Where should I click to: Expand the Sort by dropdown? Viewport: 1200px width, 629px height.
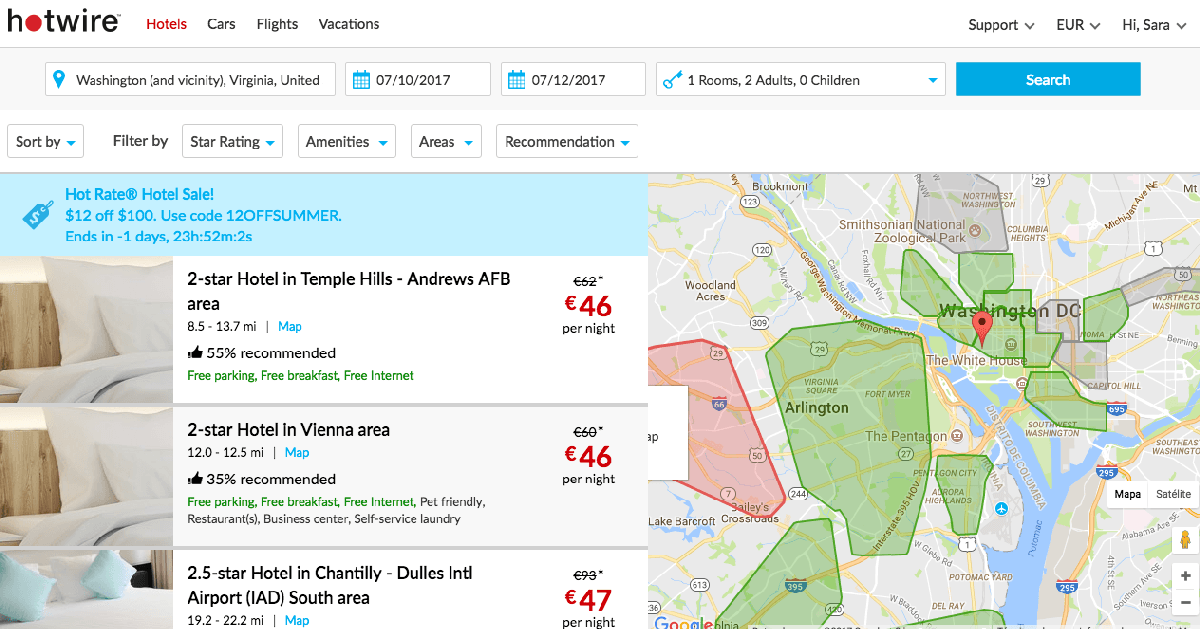point(46,142)
